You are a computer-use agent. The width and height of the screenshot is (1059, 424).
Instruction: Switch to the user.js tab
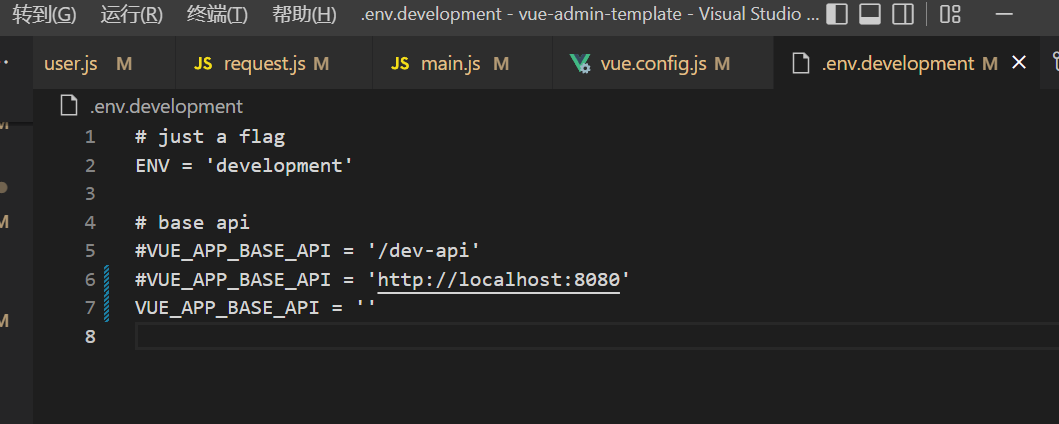pos(71,63)
